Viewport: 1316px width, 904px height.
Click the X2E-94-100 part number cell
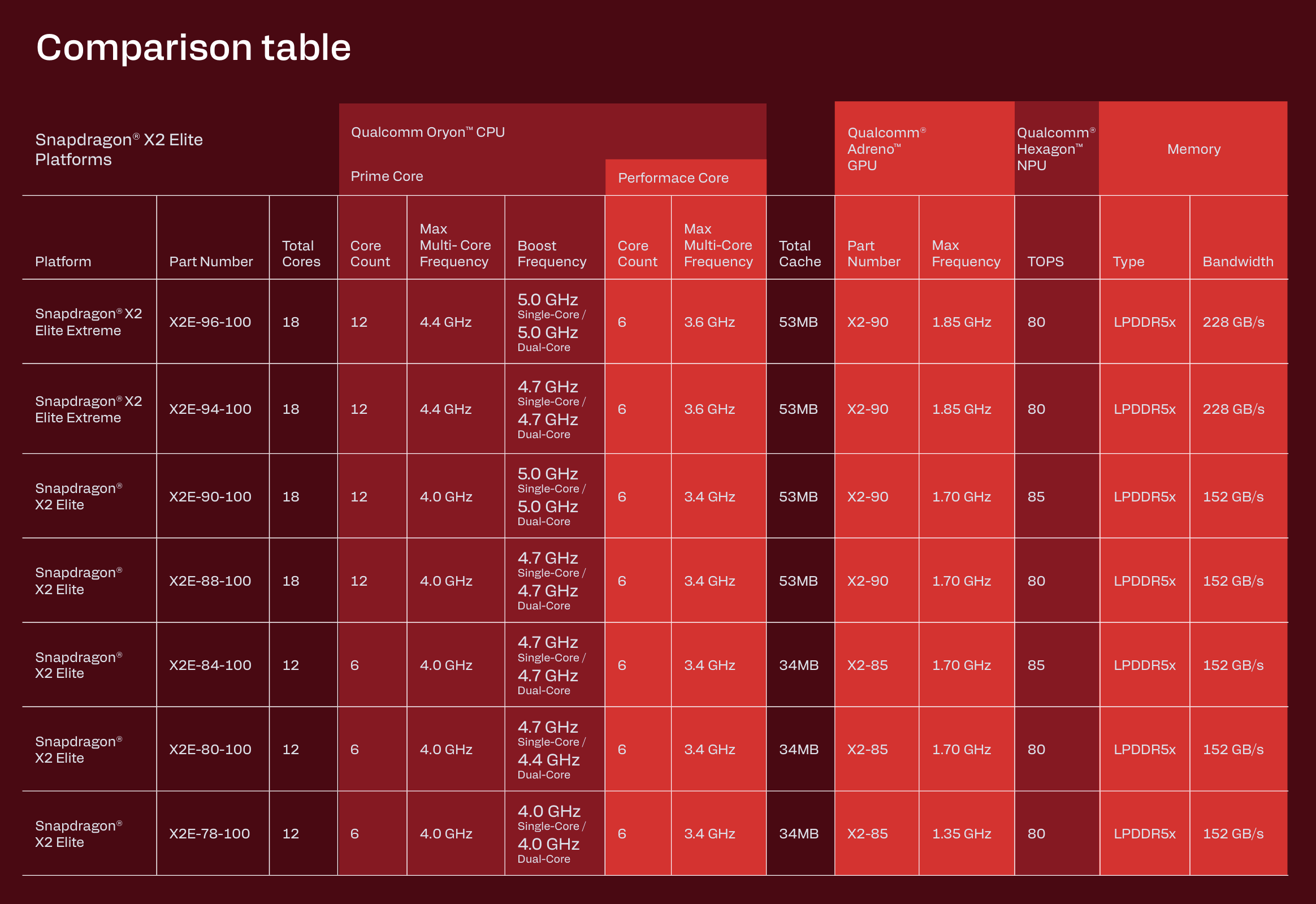[x=210, y=409]
